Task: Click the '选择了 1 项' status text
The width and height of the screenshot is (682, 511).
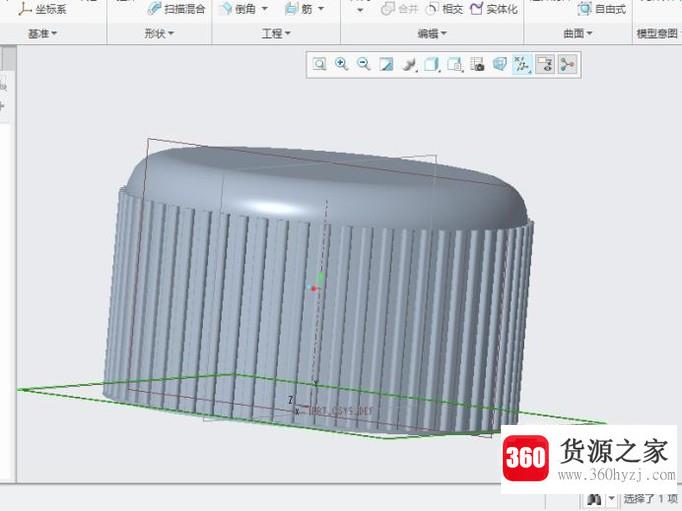Action: 650,499
